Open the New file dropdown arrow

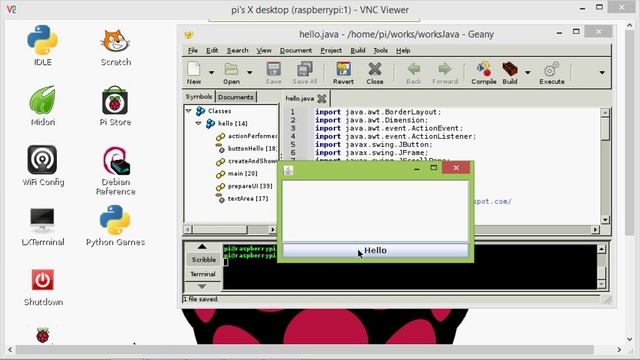pyautogui.click(x=211, y=73)
